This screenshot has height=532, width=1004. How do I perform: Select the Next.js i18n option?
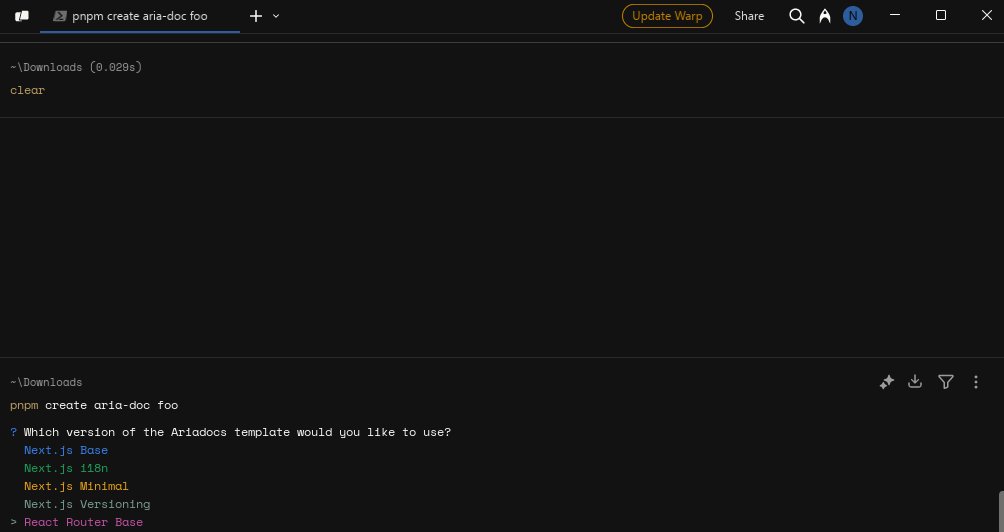(x=66, y=468)
